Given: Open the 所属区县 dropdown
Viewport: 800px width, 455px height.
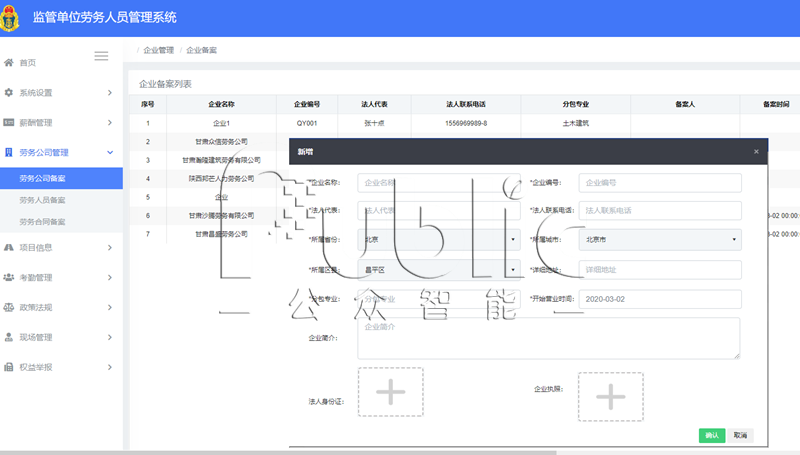Looking at the screenshot, I should coord(439,270).
